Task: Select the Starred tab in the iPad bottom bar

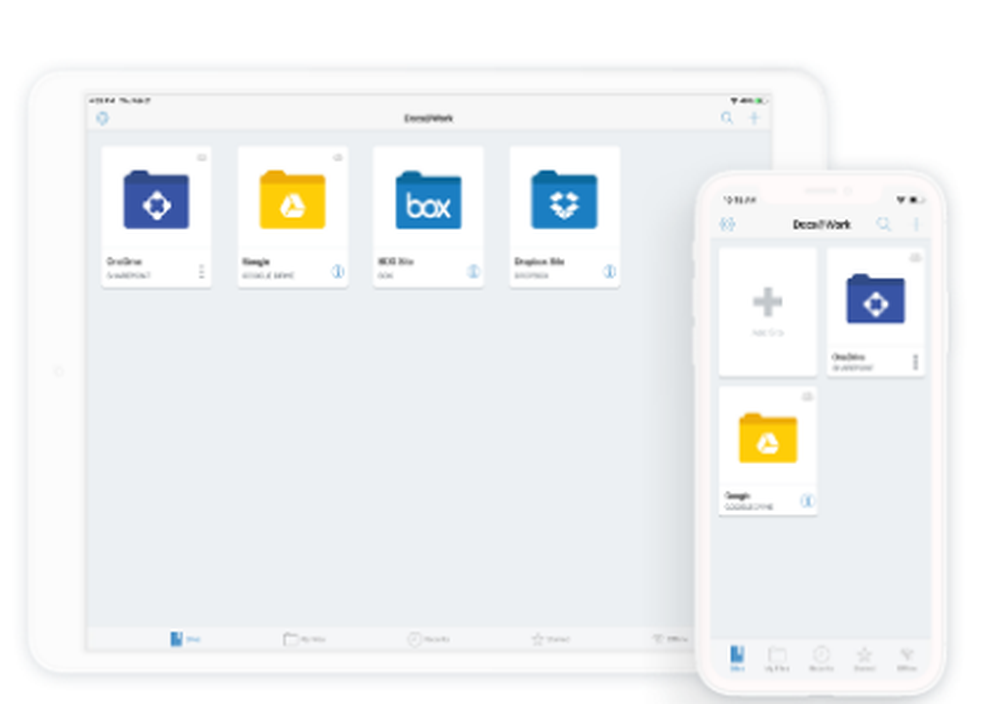Action: pos(550,638)
